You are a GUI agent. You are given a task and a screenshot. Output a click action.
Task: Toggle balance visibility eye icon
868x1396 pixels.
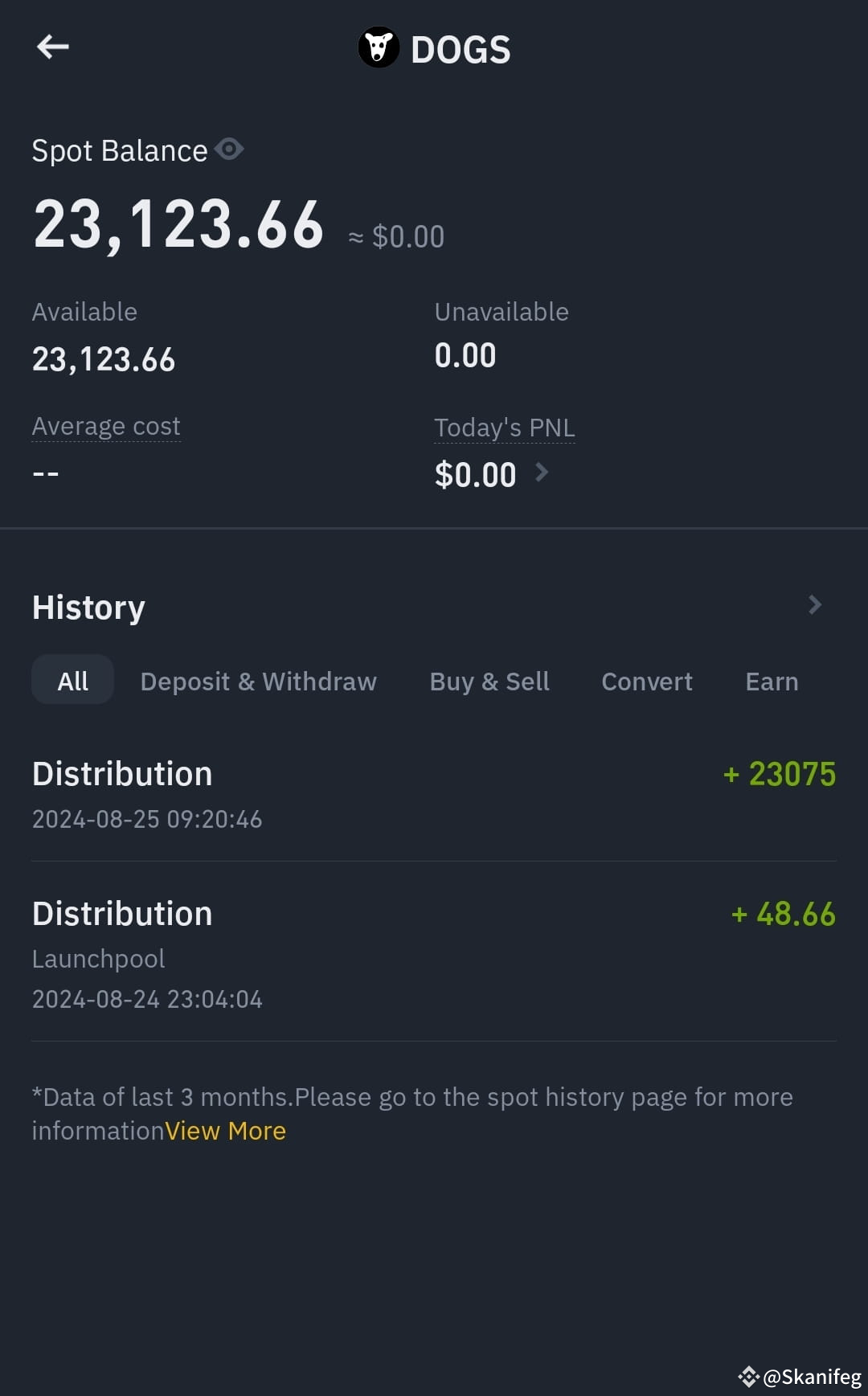229,149
